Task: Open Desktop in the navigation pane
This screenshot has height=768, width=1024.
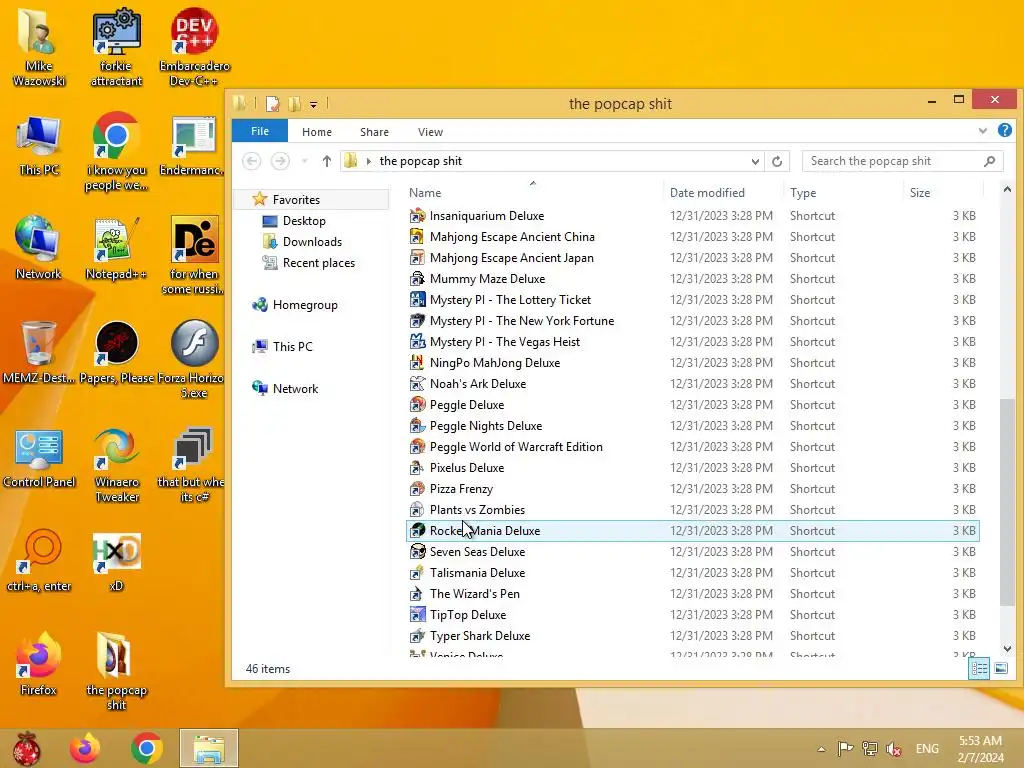Action: 304,221
